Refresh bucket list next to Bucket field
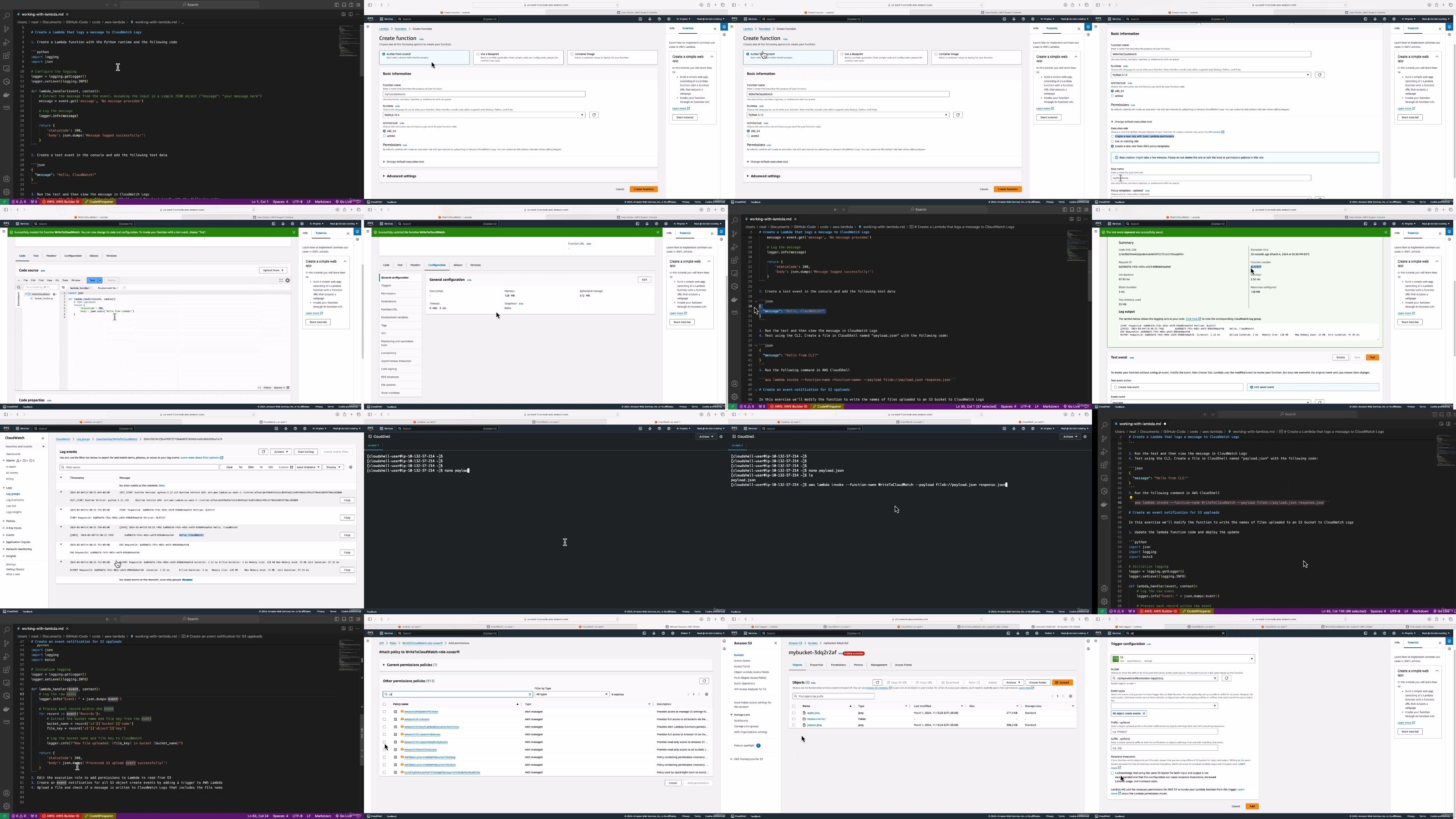Image resolution: width=1456 pixels, height=819 pixels. 1226,678
